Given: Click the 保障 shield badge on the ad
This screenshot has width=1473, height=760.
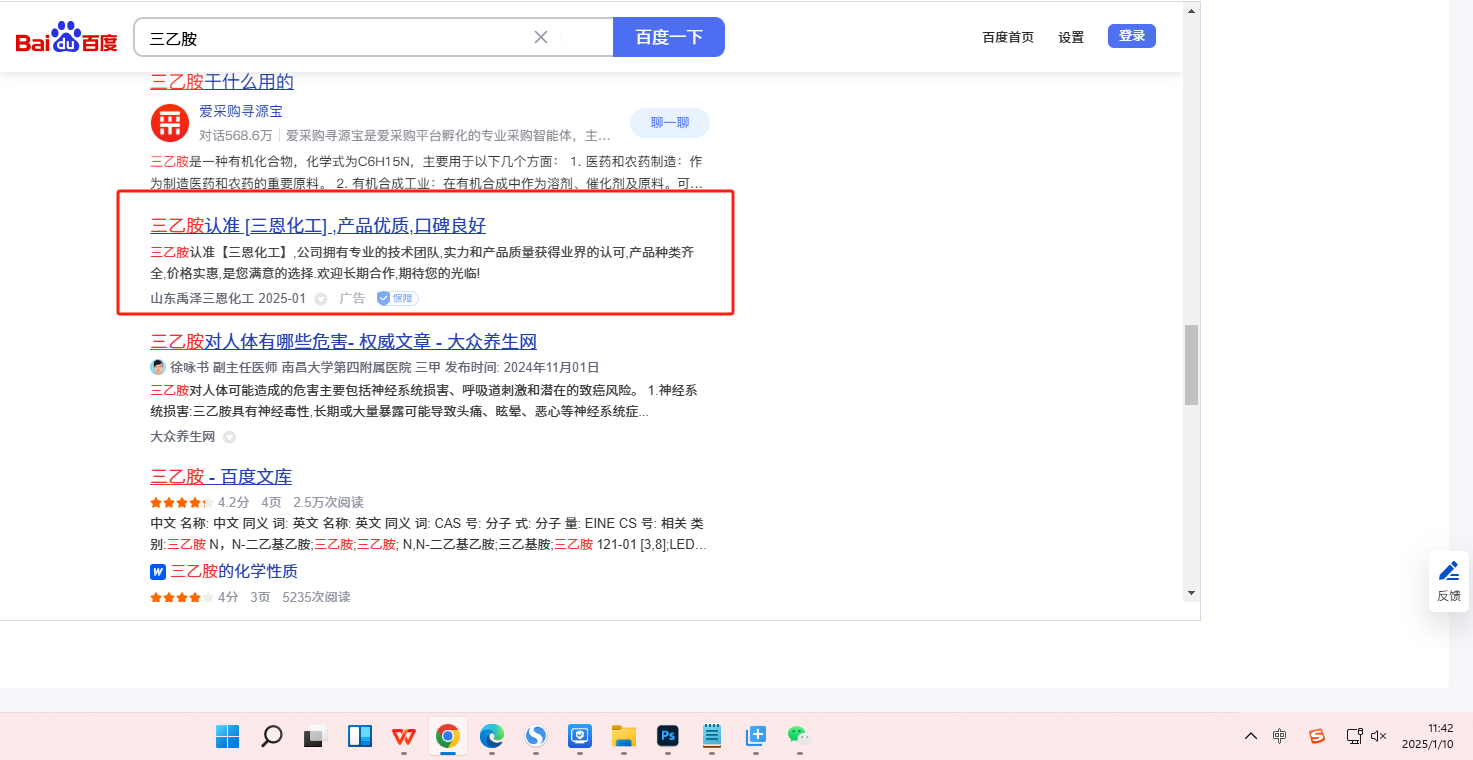Looking at the screenshot, I should [397, 298].
